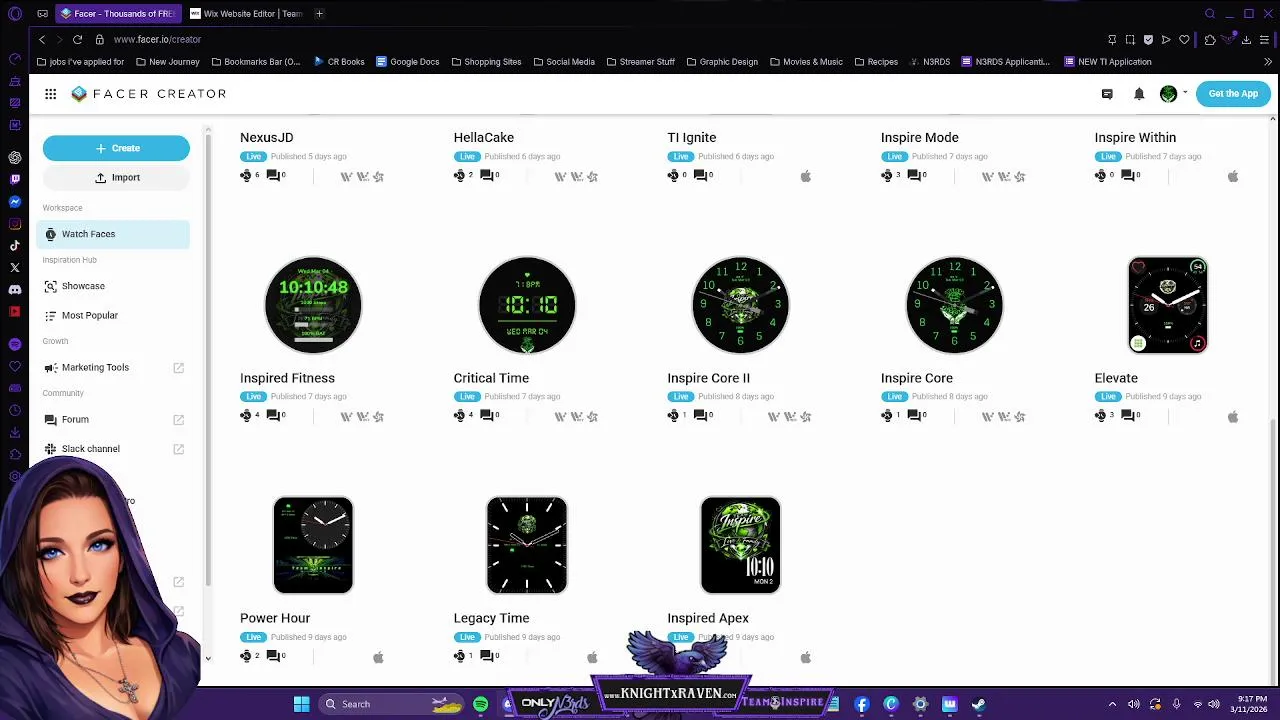
Task: Open the Google Docs bookmark
Action: [x=407, y=62]
